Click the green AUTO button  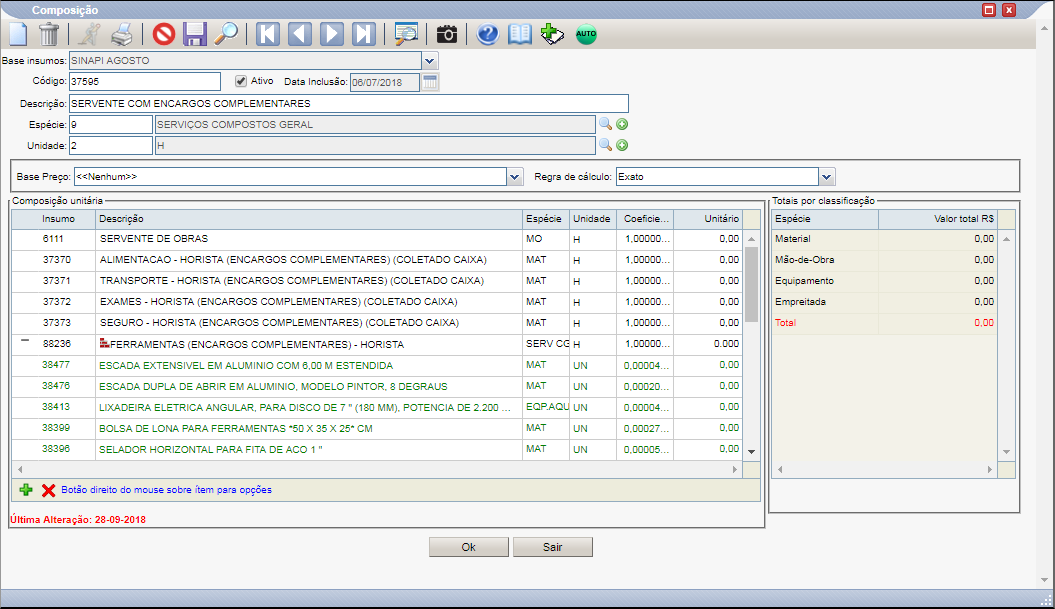(586, 34)
